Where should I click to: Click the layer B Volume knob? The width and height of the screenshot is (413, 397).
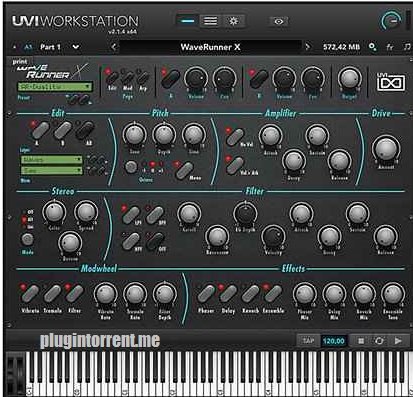284,78
